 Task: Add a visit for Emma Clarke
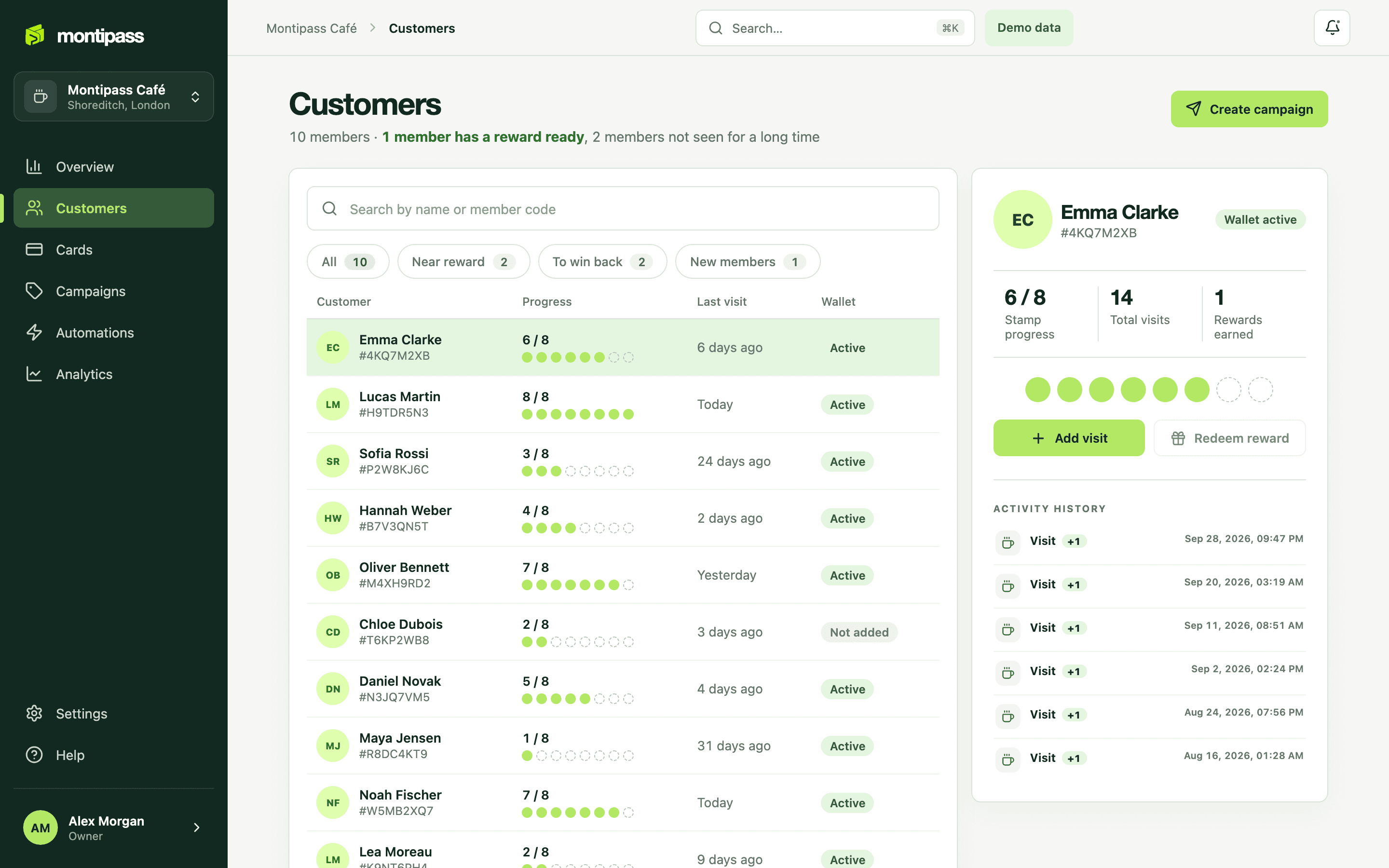click(1069, 438)
